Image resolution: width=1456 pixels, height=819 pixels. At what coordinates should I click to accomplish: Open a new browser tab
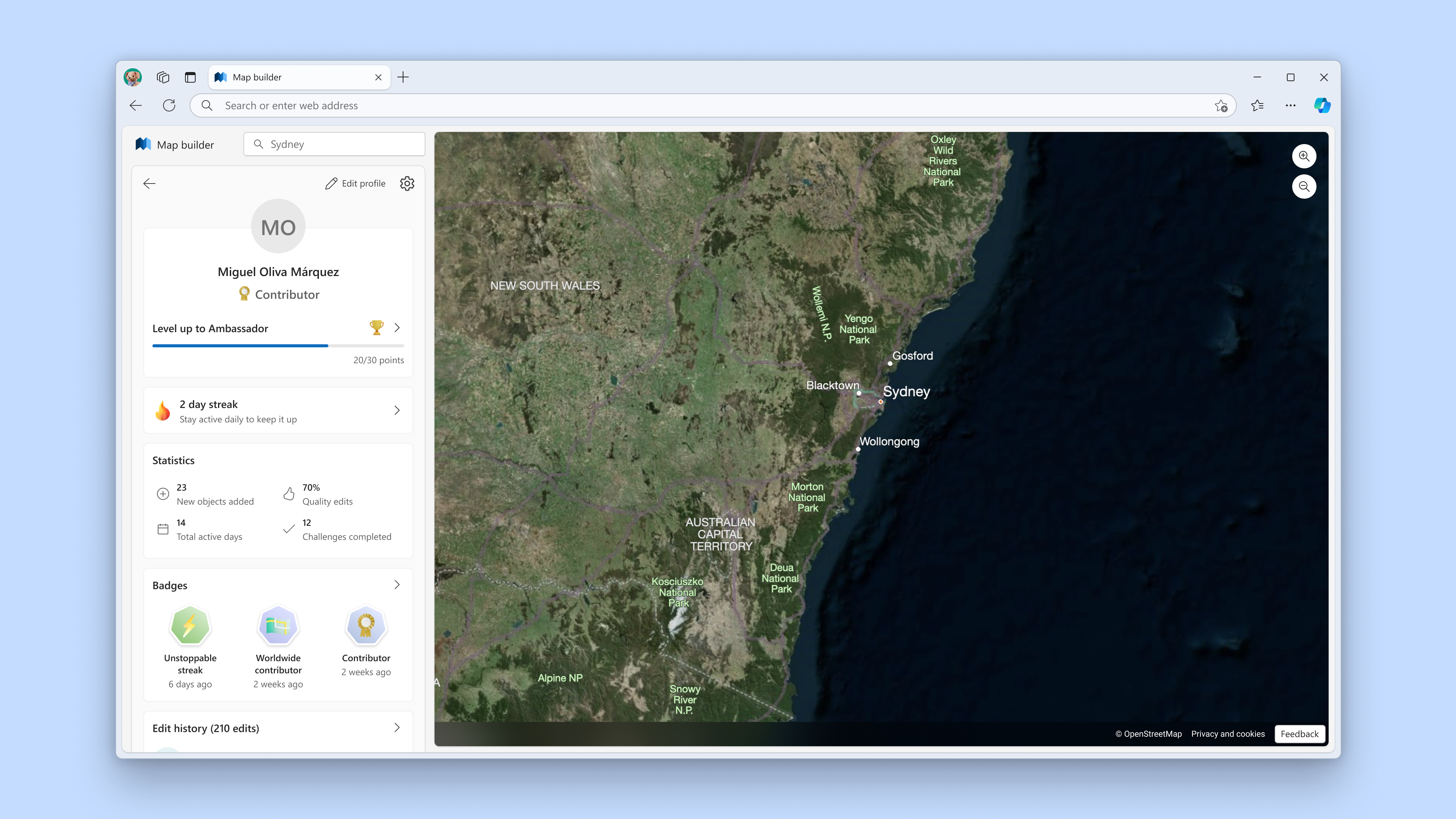coord(403,77)
